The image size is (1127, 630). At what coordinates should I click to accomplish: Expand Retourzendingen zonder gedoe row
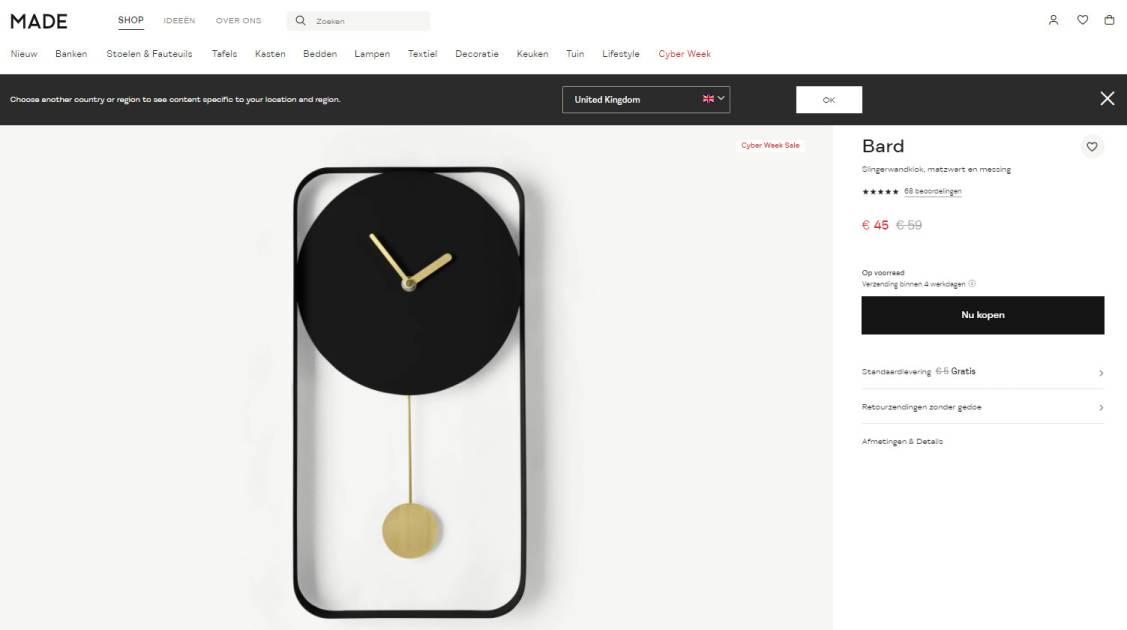click(x=982, y=407)
